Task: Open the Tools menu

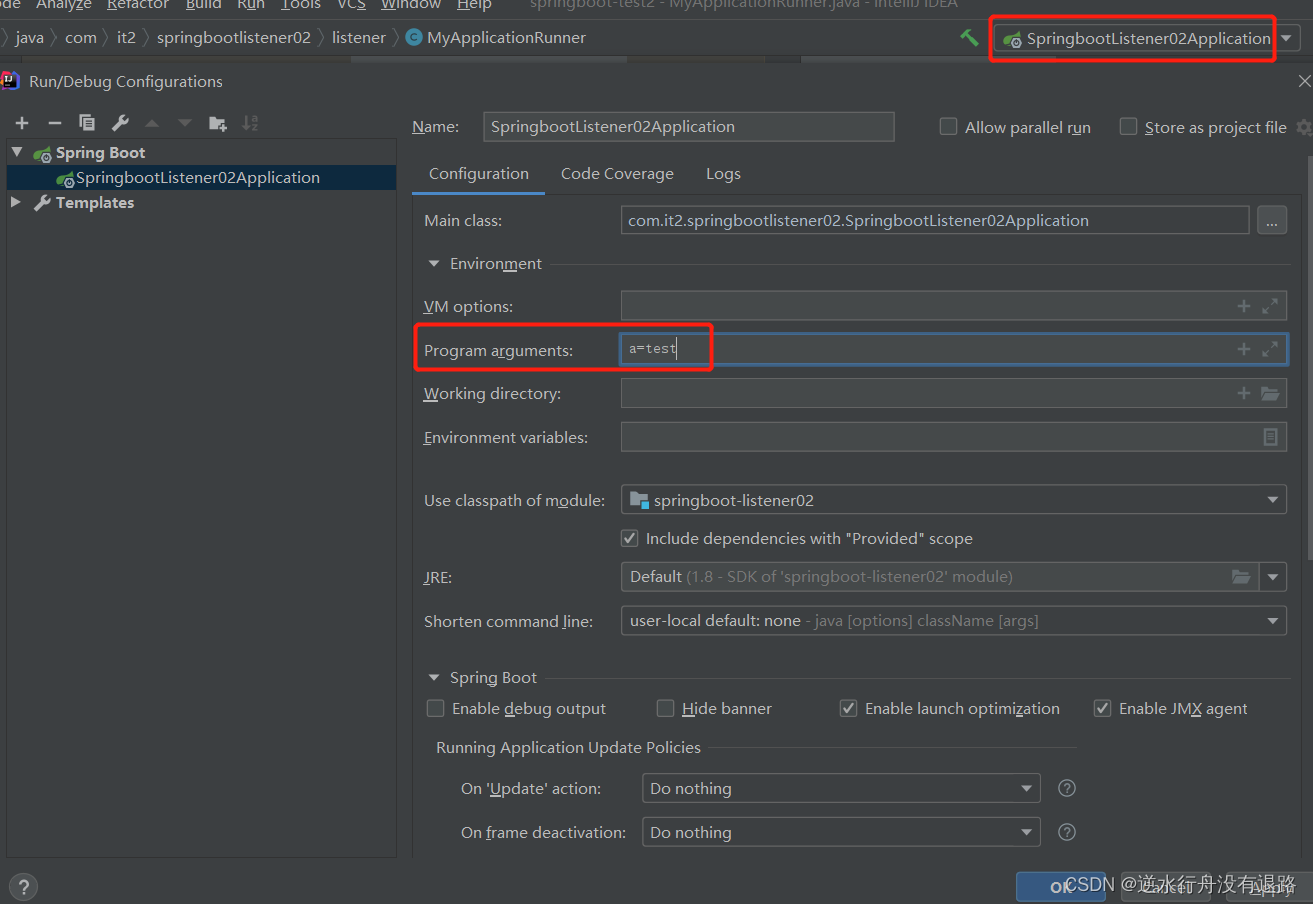Action: click(301, 5)
